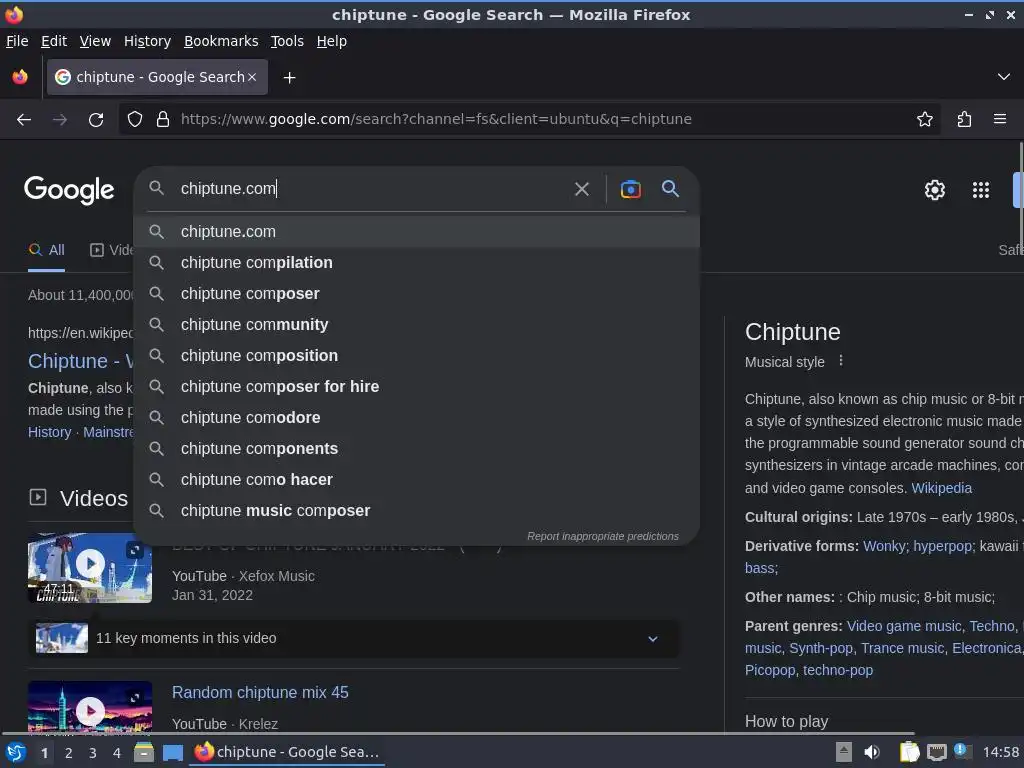Click Report inappropriate predictions link
1024x768 pixels.
pos(603,536)
